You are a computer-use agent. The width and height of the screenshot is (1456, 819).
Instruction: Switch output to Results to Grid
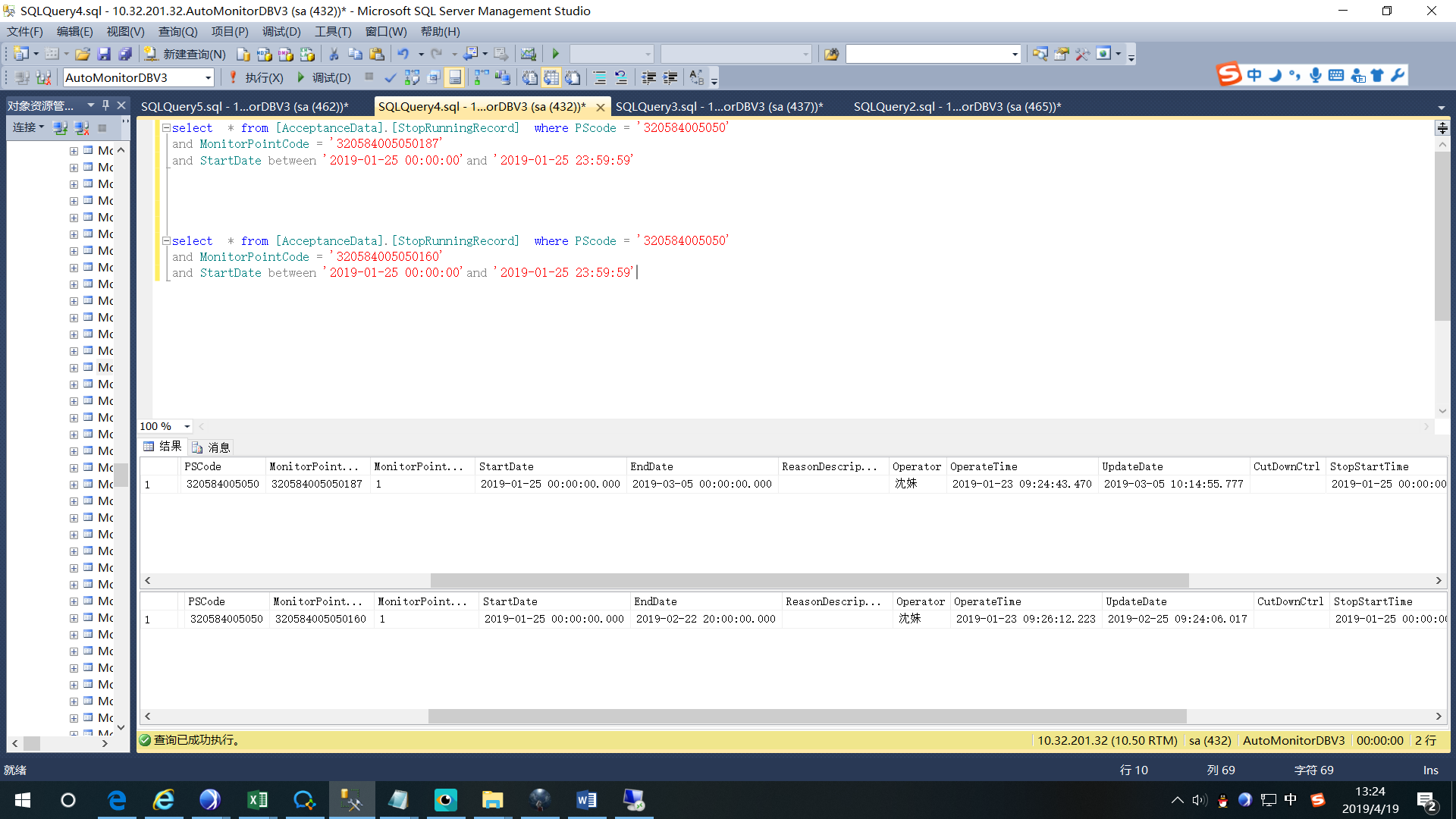(551, 77)
